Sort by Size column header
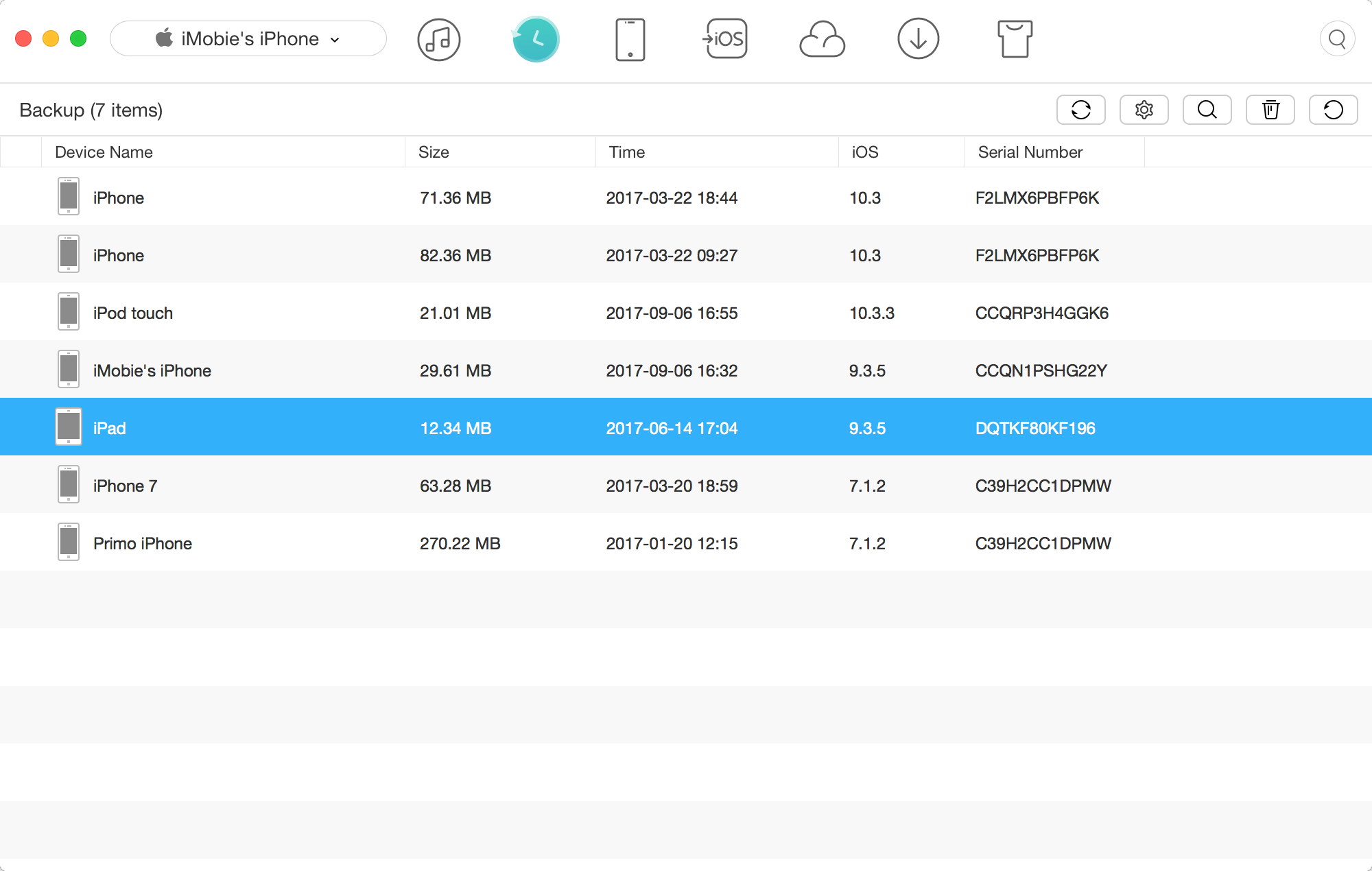Screen dimensions: 1372x871 [500, 152]
